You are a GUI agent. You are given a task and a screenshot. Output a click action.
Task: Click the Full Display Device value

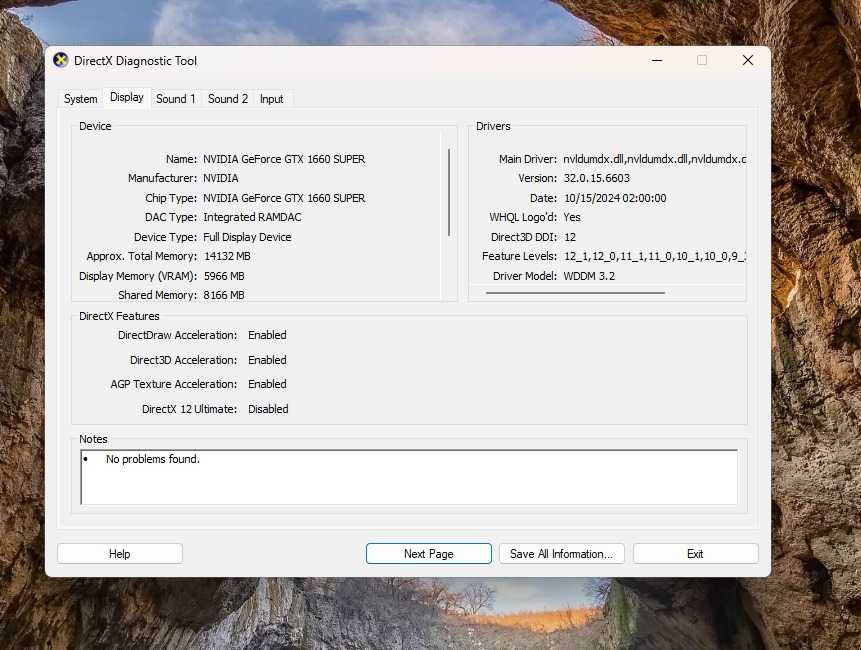click(x=247, y=237)
